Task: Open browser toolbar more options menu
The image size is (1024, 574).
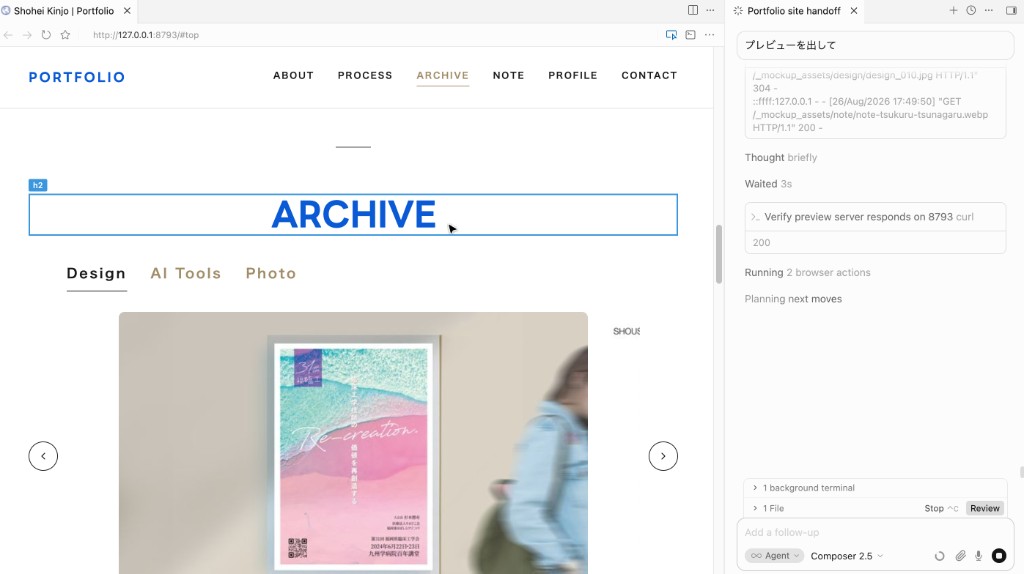Action: tap(710, 35)
